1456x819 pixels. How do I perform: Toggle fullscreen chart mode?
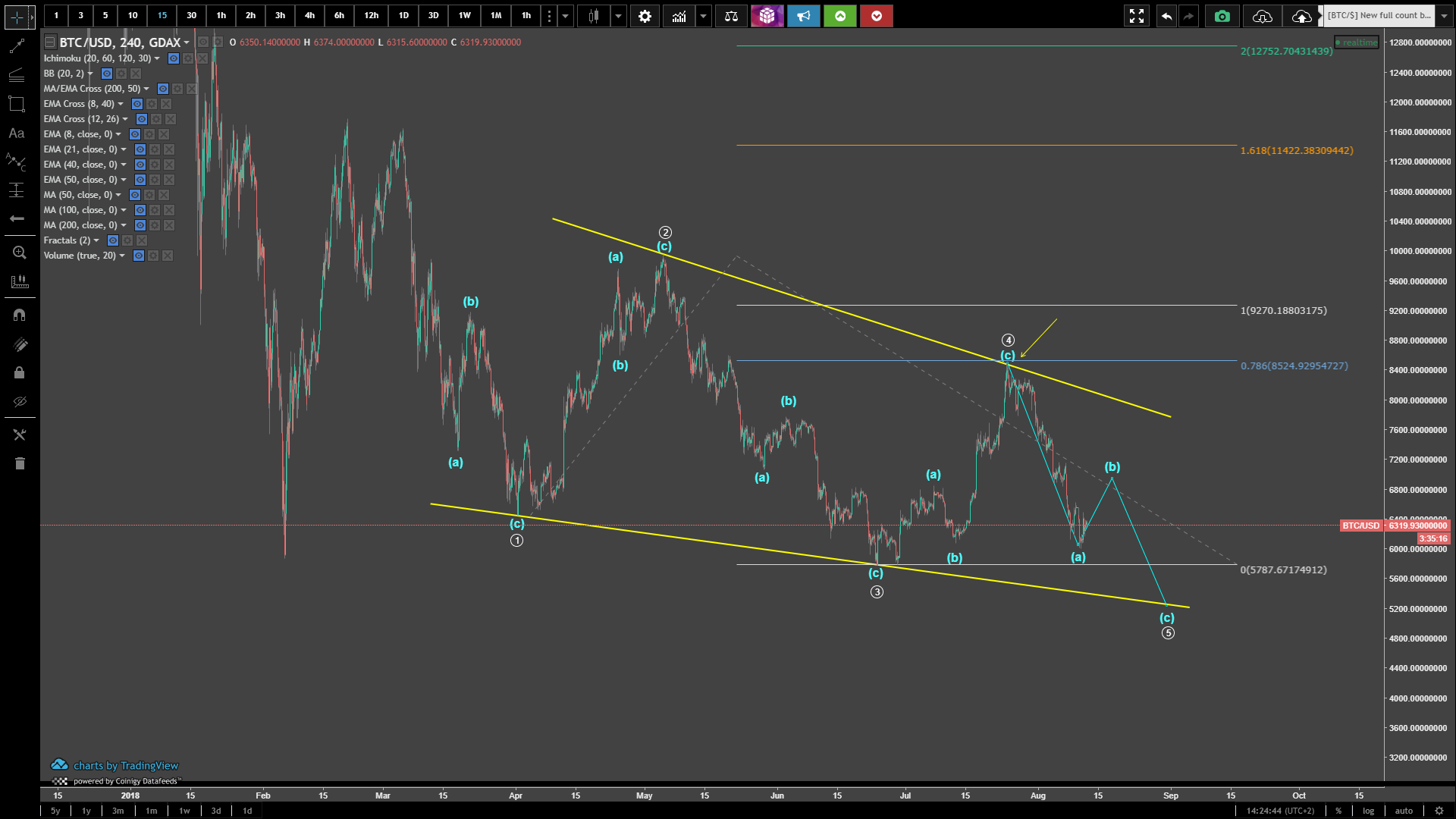point(1137,16)
